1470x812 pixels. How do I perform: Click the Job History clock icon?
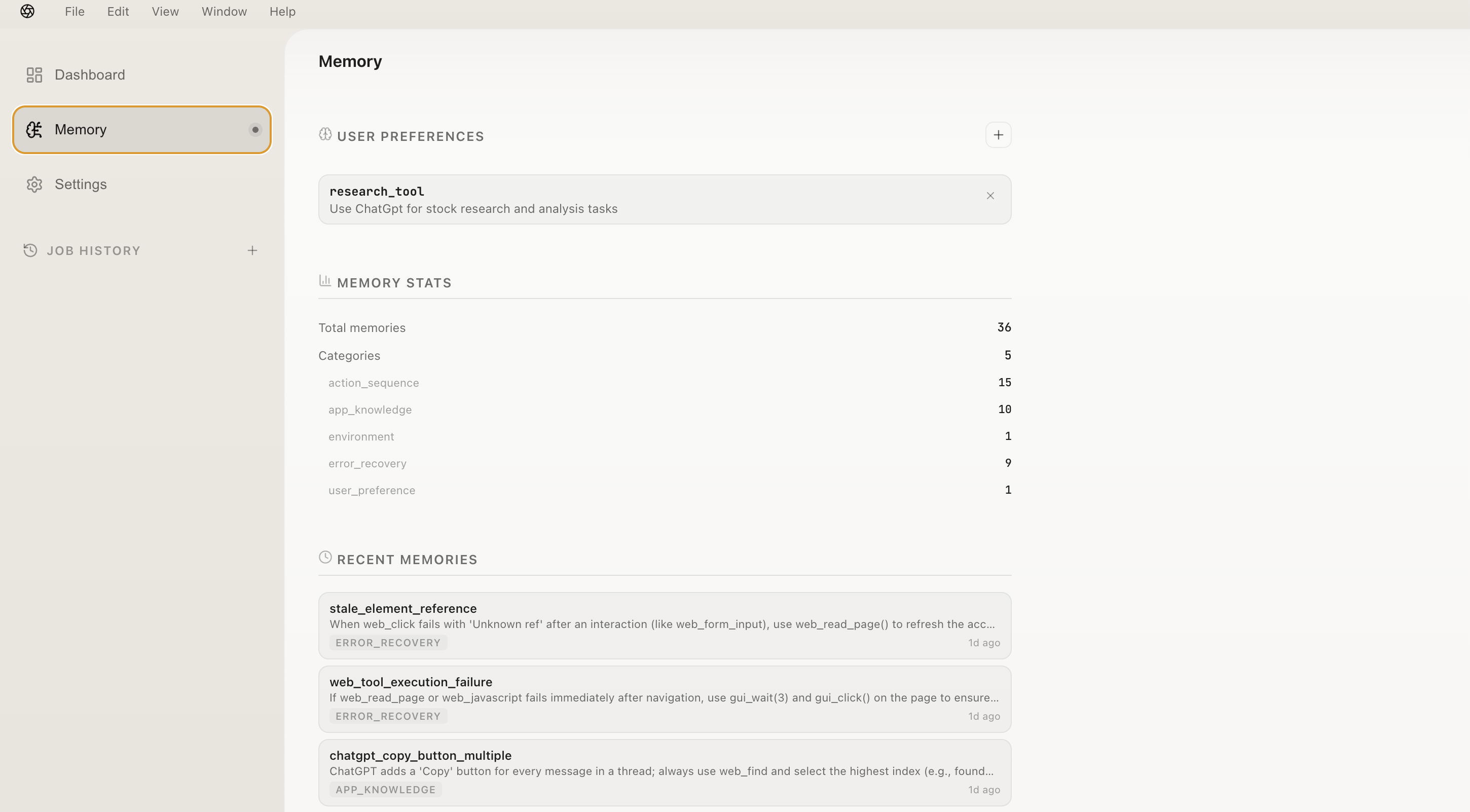tap(30, 250)
